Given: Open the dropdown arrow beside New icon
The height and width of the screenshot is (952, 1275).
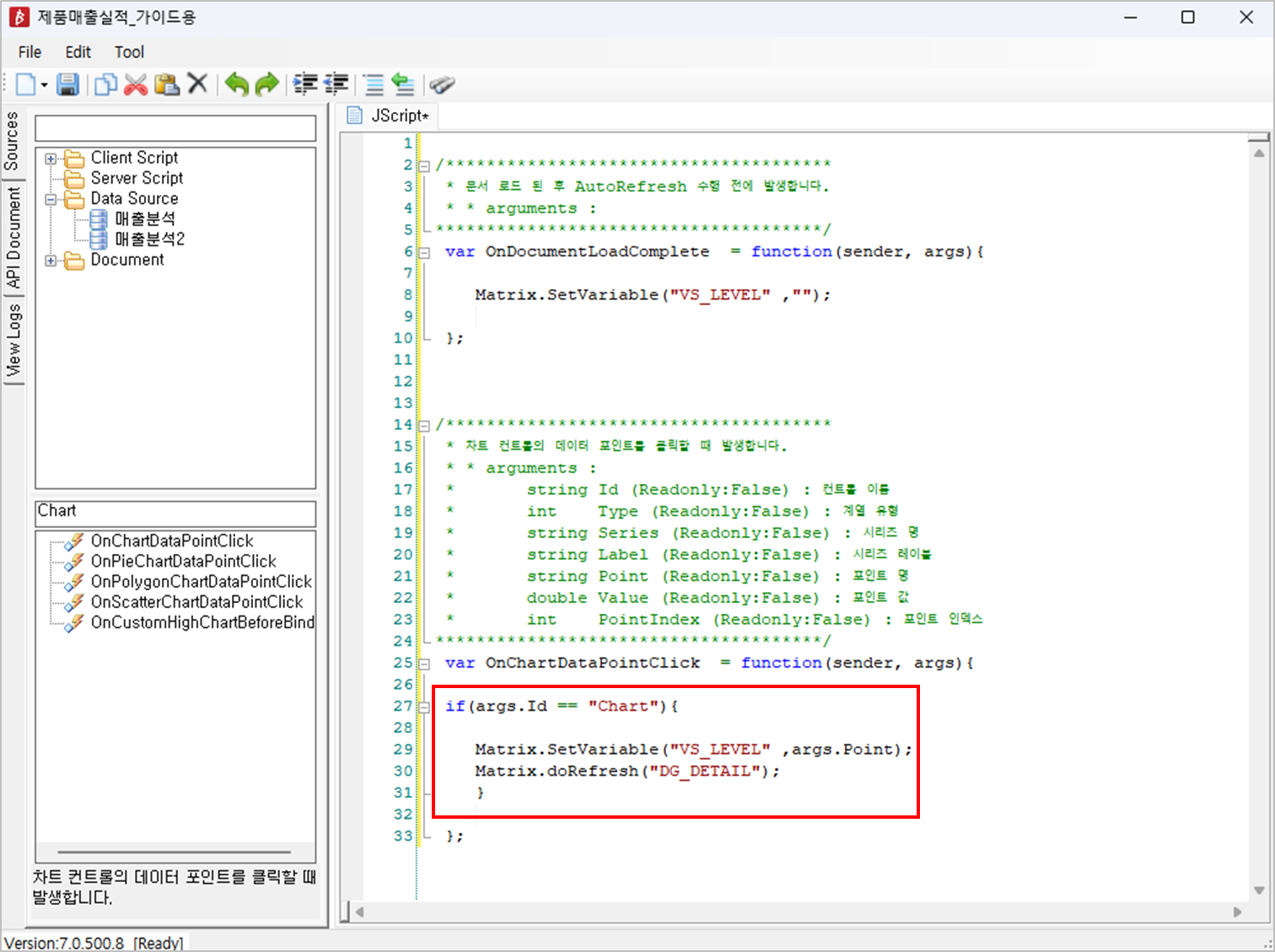Looking at the screenshot, I should pyautogui.click(x=44, y=85).
